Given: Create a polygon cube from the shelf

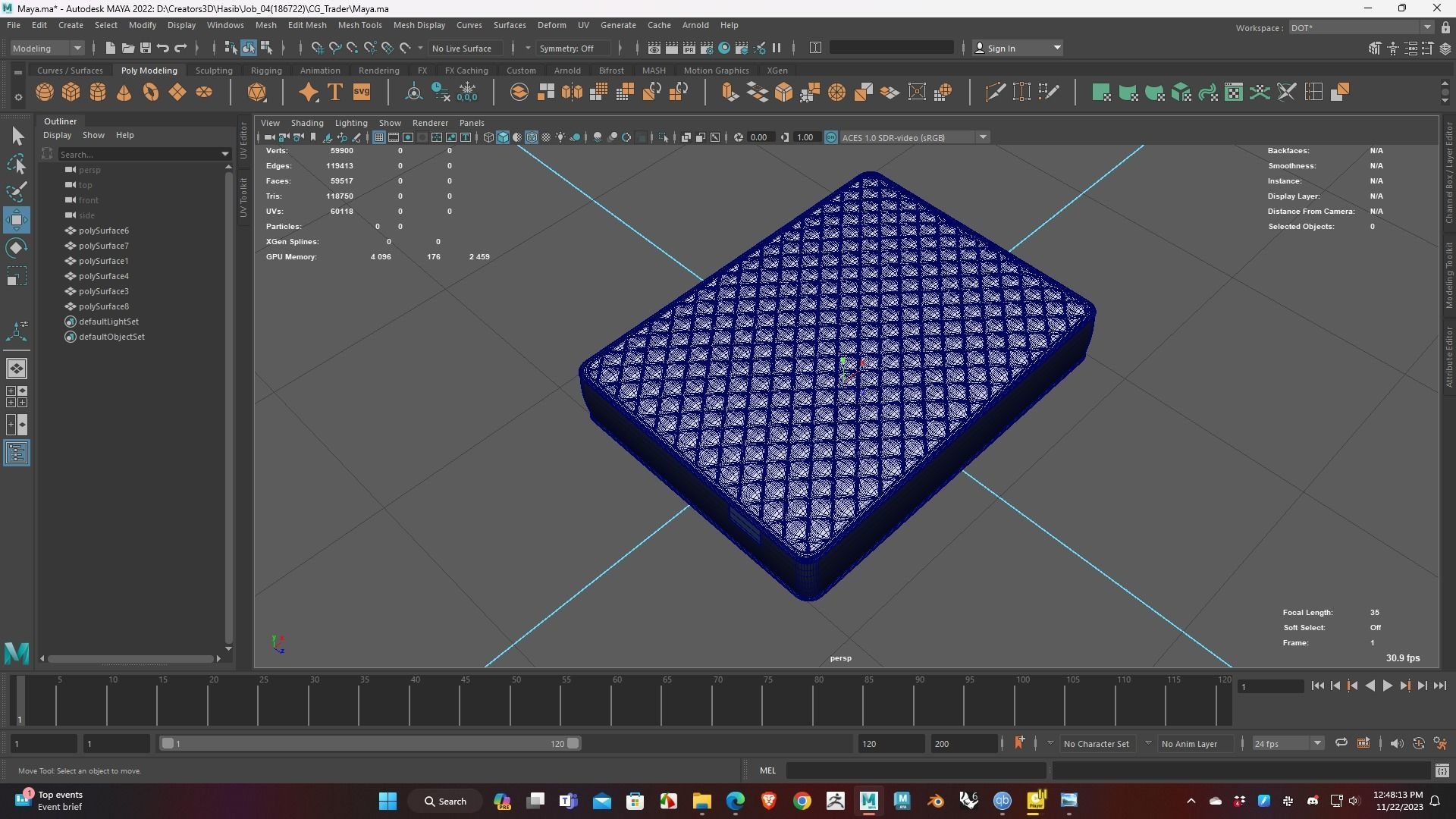Looking at the screenshot, I should click(71, 93).
